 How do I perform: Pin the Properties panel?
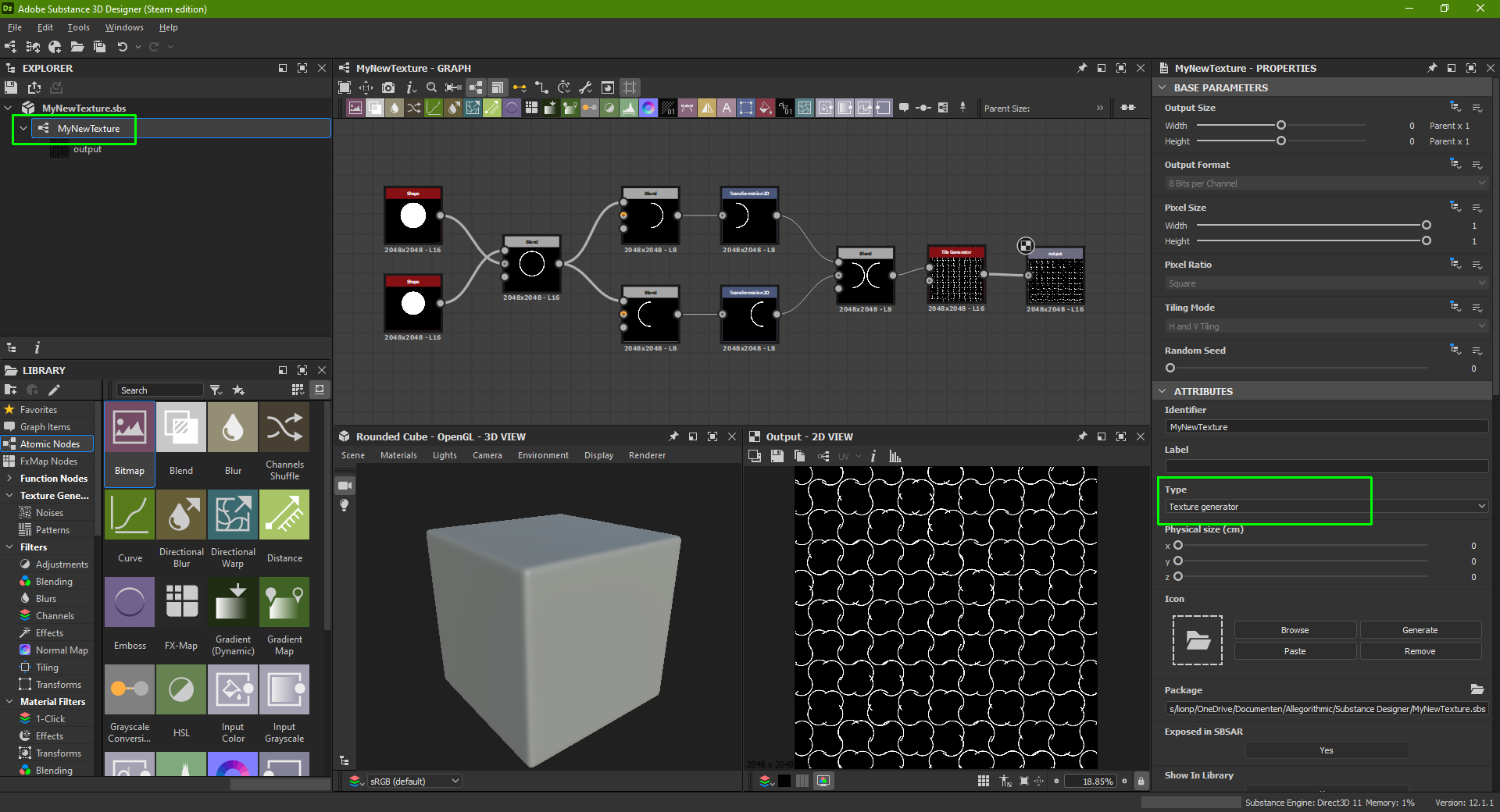tap(1432, 68)
